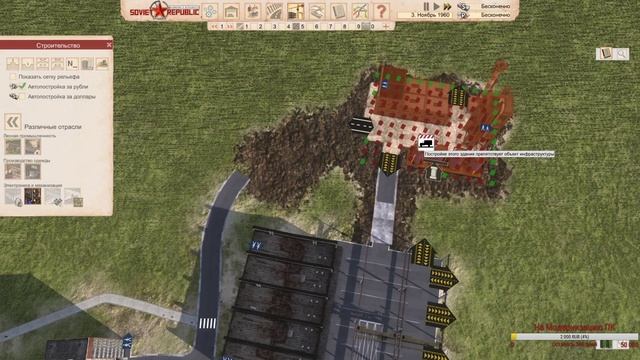The image size is (640, 360).
Task: Select the N_ naming tool icon
Action: point(72,64)
